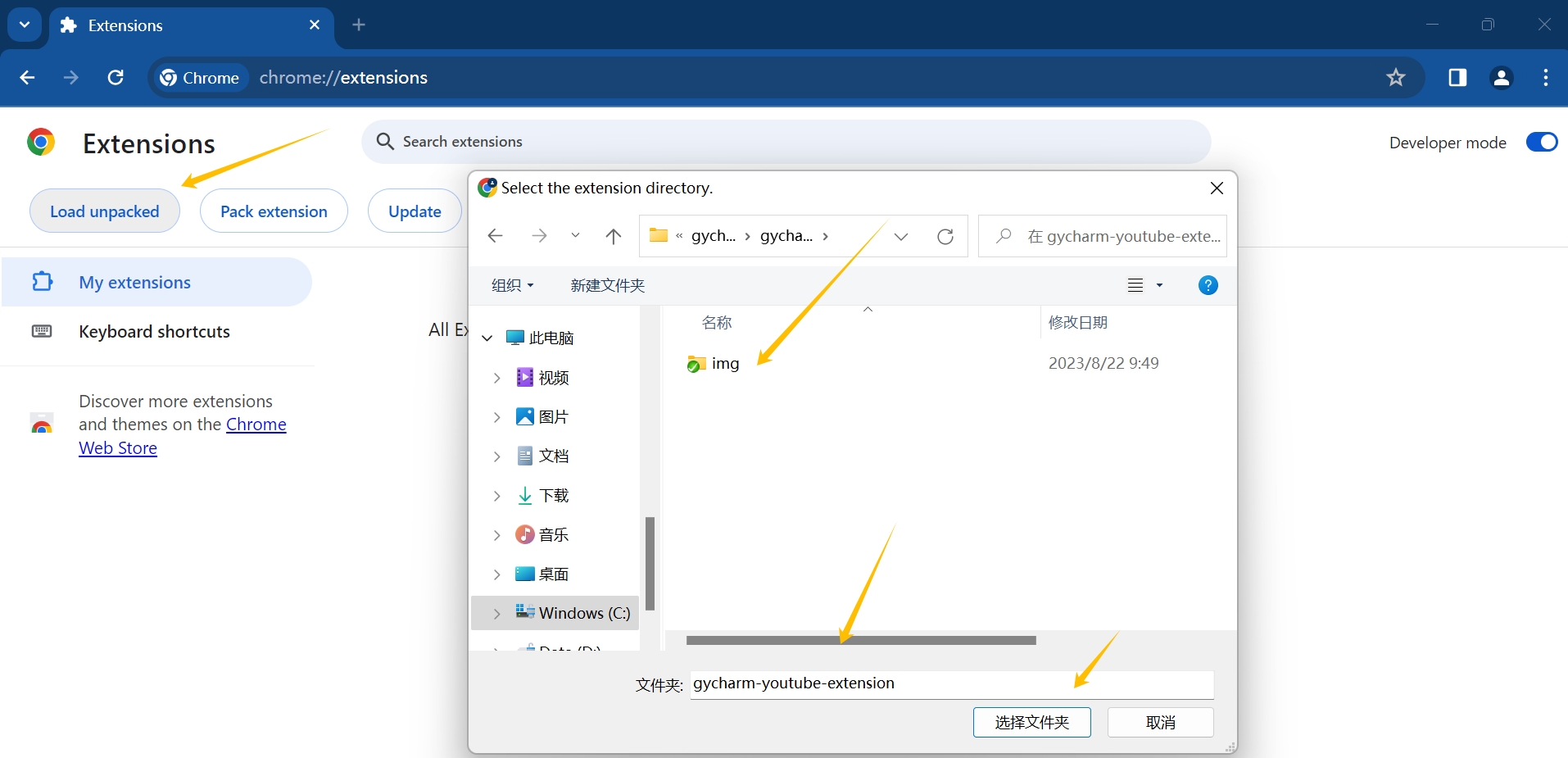Select the img folder
Viewport: 1568px width, 758px height.
pyautogui.click(x=714, y=363)
